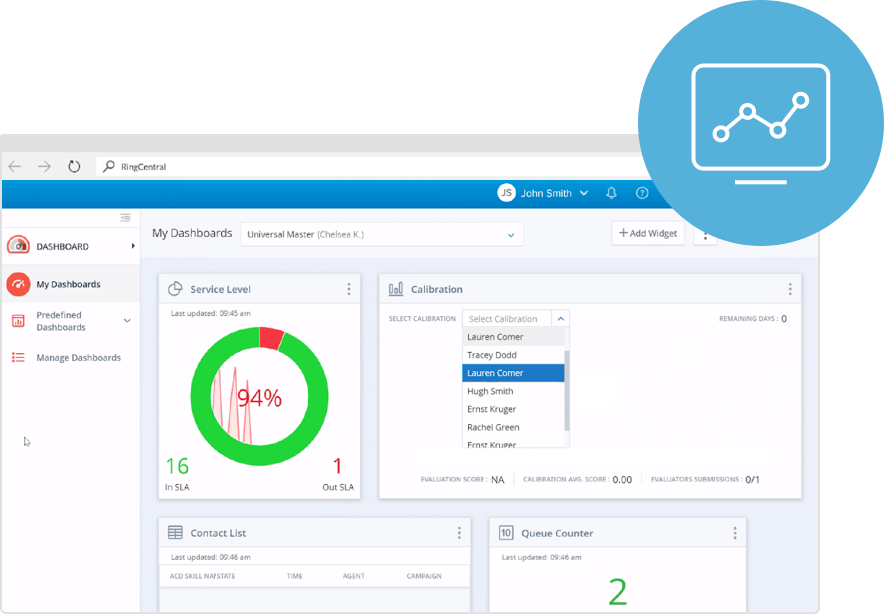Open Calibration widget three-dot menu

pyautogui.click(x=790, y=289)
